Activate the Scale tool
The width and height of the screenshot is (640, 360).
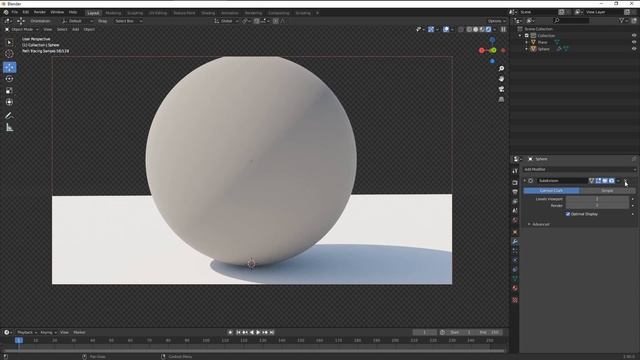[x=9, y=91]
